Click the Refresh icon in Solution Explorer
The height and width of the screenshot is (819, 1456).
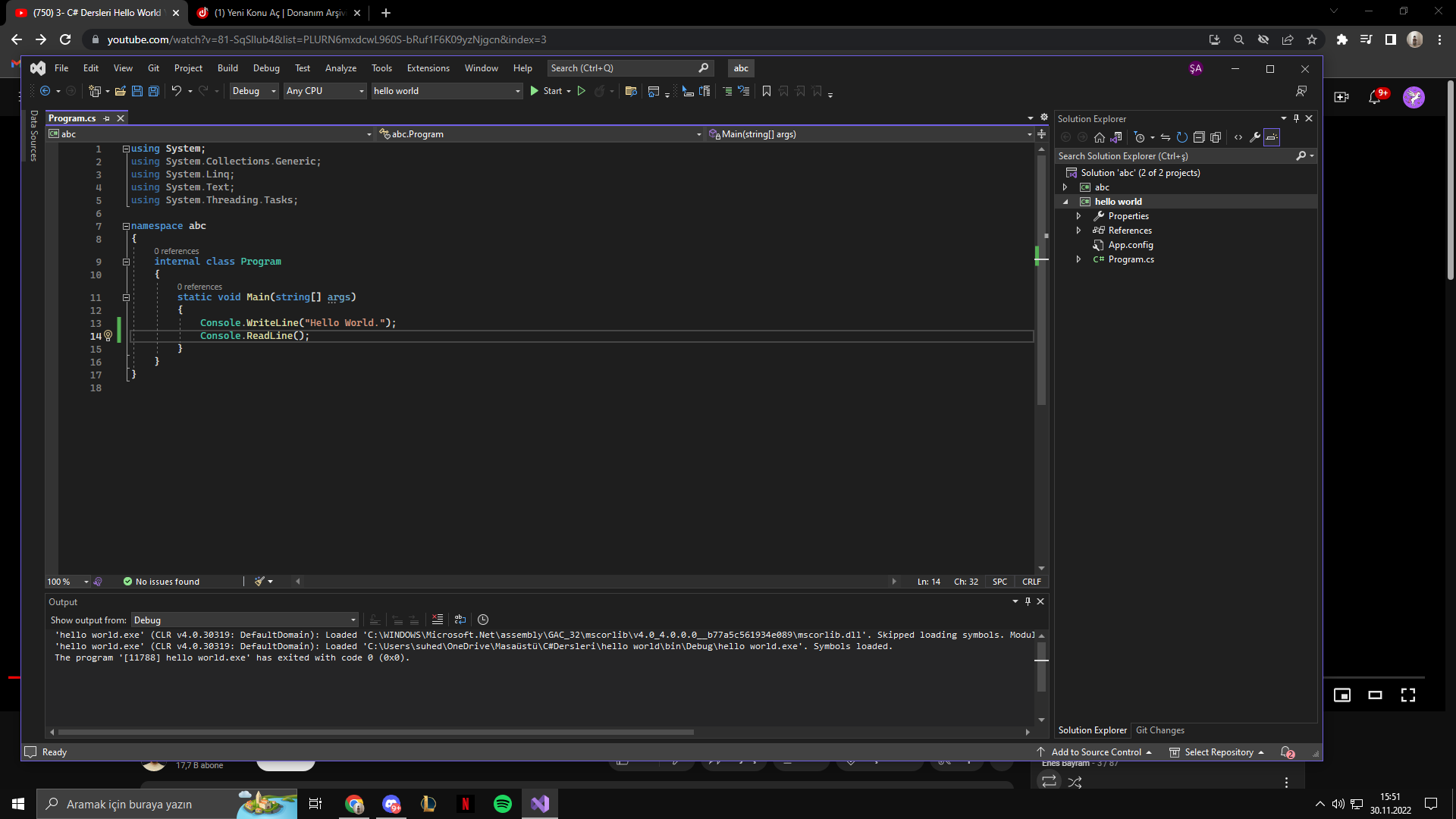(x=1181, y=137)
